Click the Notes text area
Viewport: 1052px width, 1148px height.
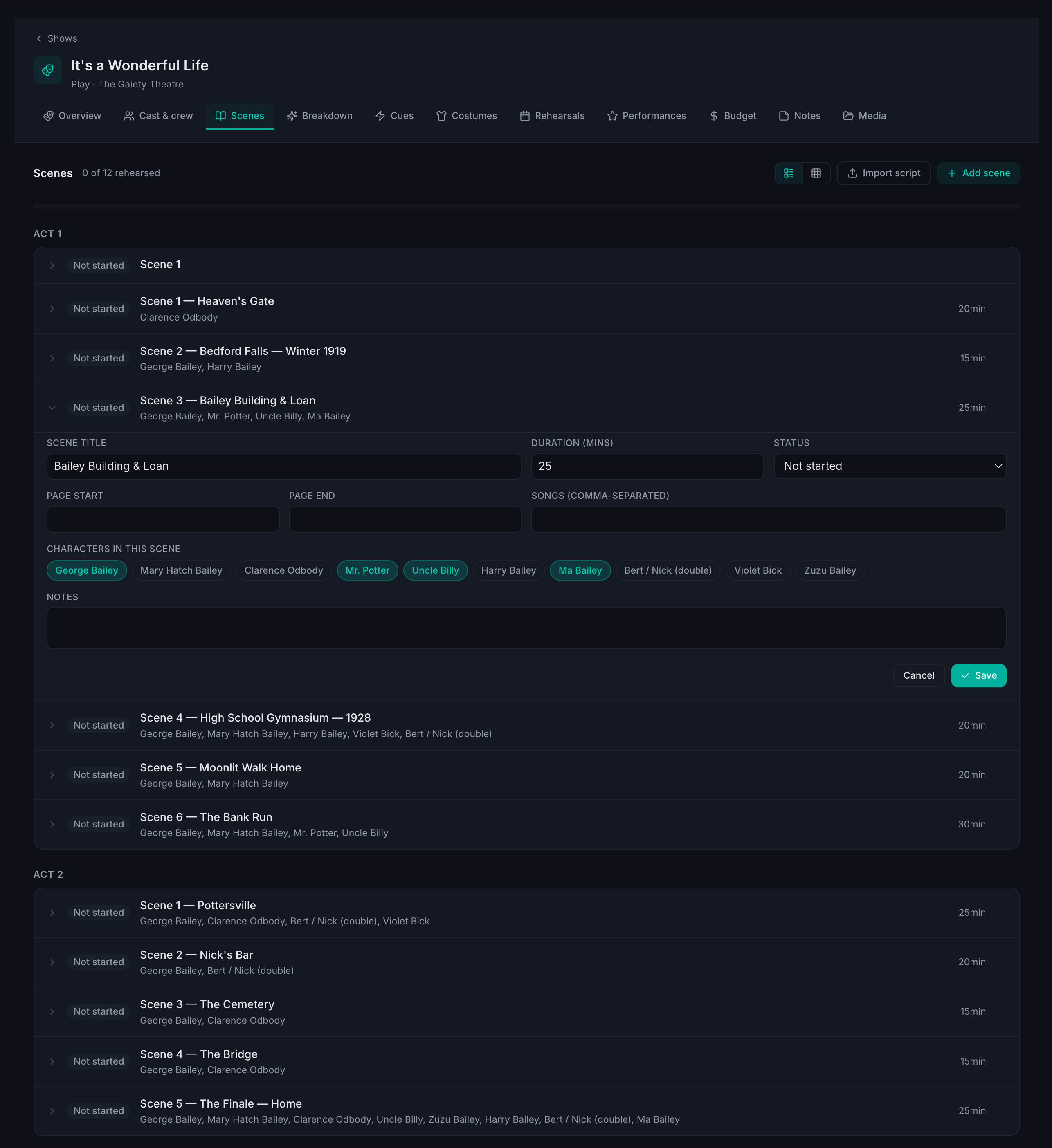click(x=526, y=628)
